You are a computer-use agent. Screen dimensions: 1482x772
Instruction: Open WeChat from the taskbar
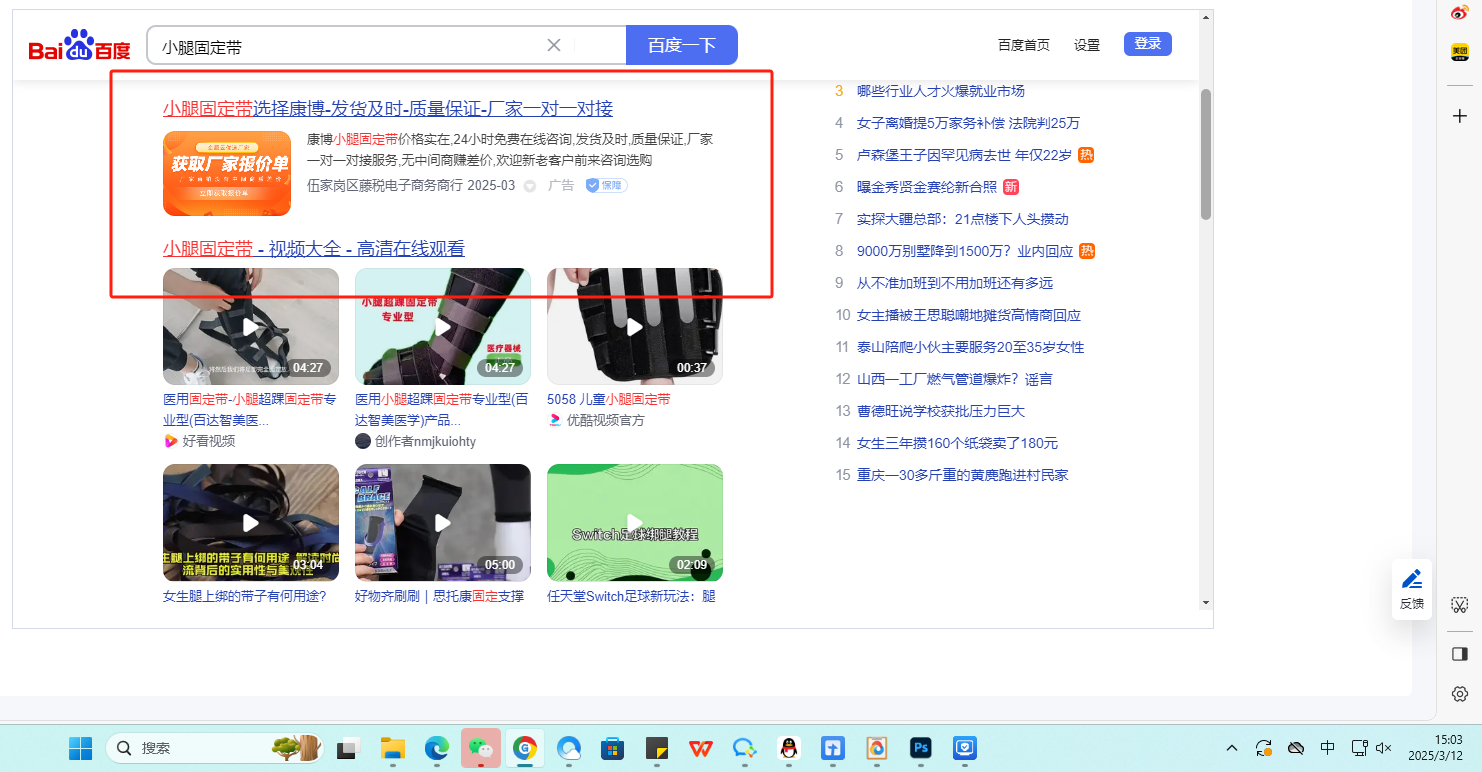[480, 748]
